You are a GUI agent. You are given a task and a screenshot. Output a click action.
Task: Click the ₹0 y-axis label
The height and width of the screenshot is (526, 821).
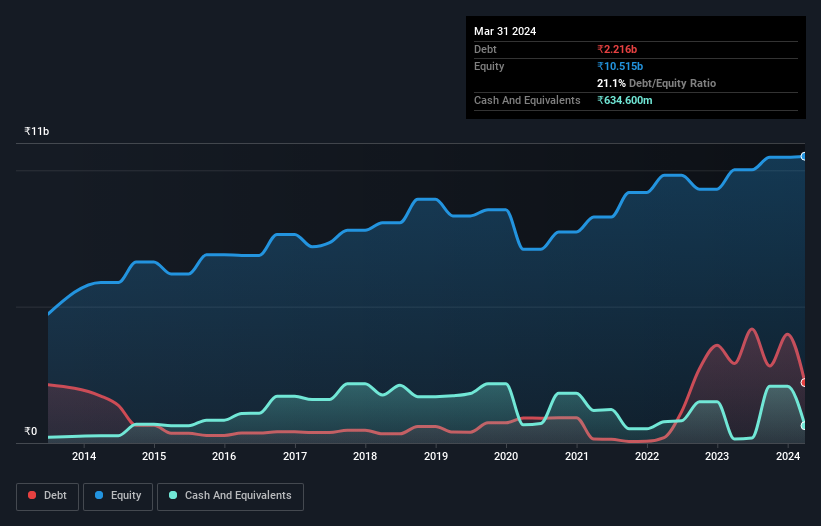[x=30, y=431]
